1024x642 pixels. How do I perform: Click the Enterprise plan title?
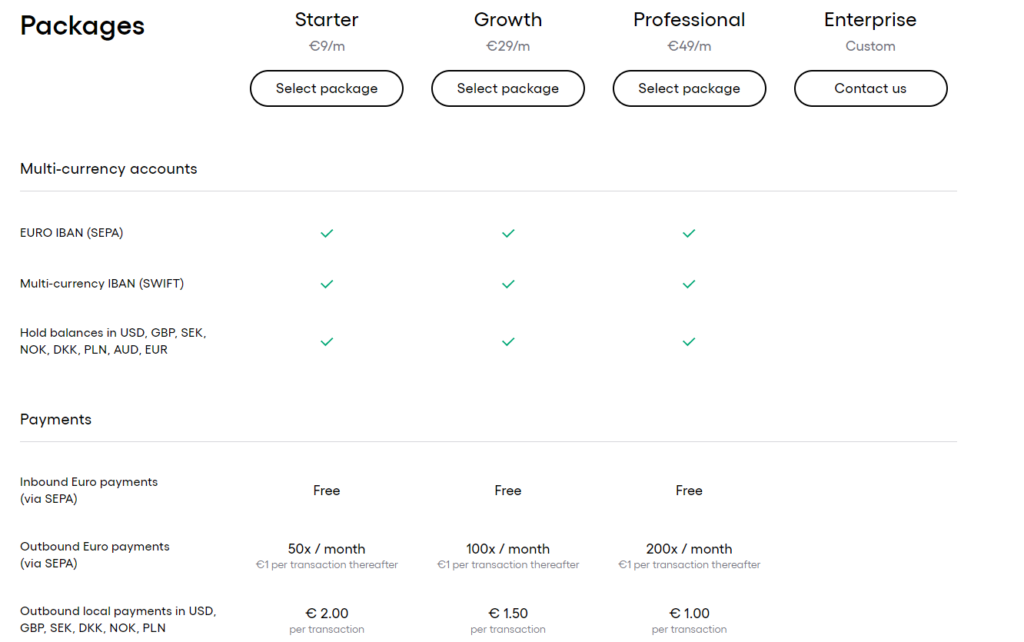[870, 20]
